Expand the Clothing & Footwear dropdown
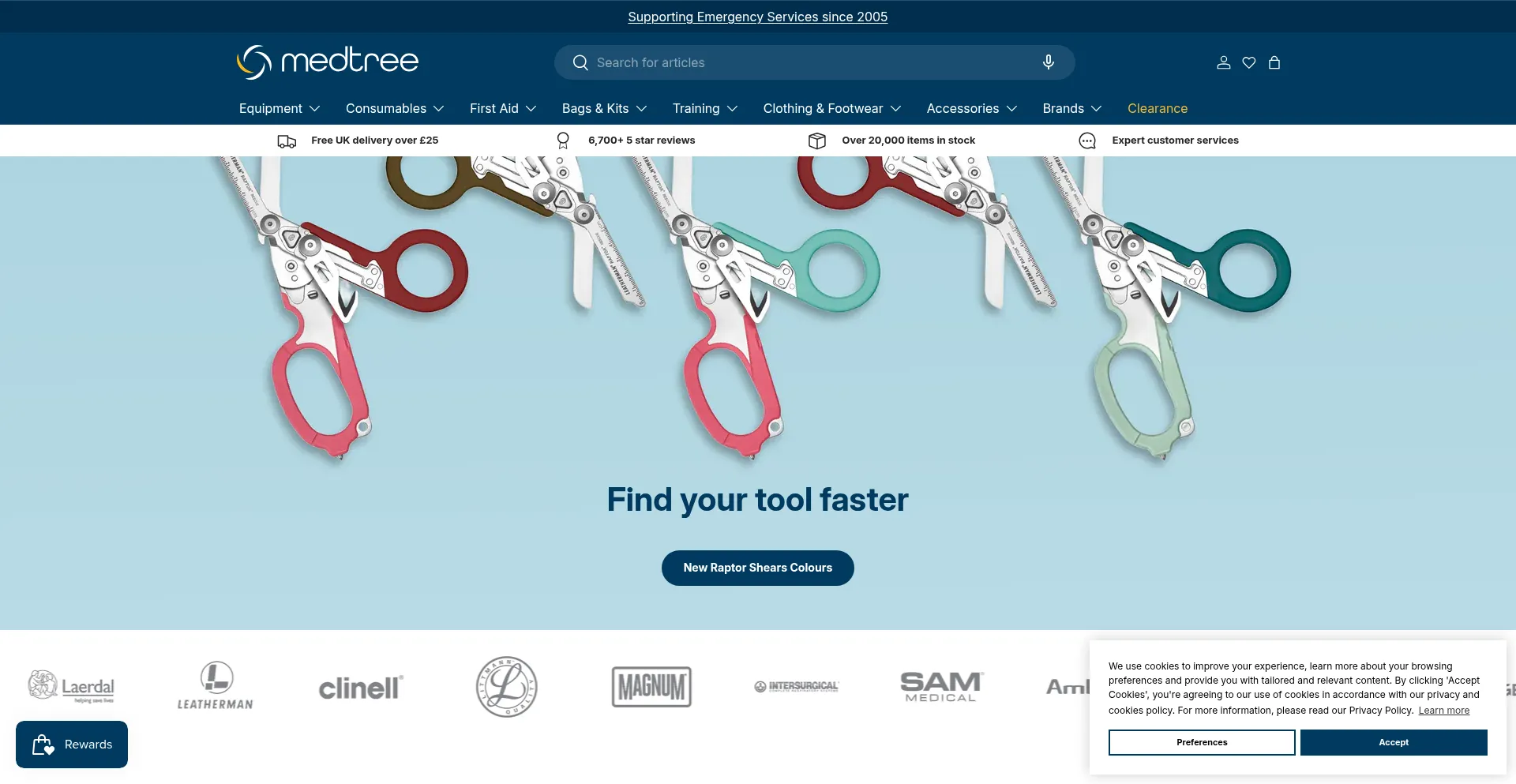 831,108
